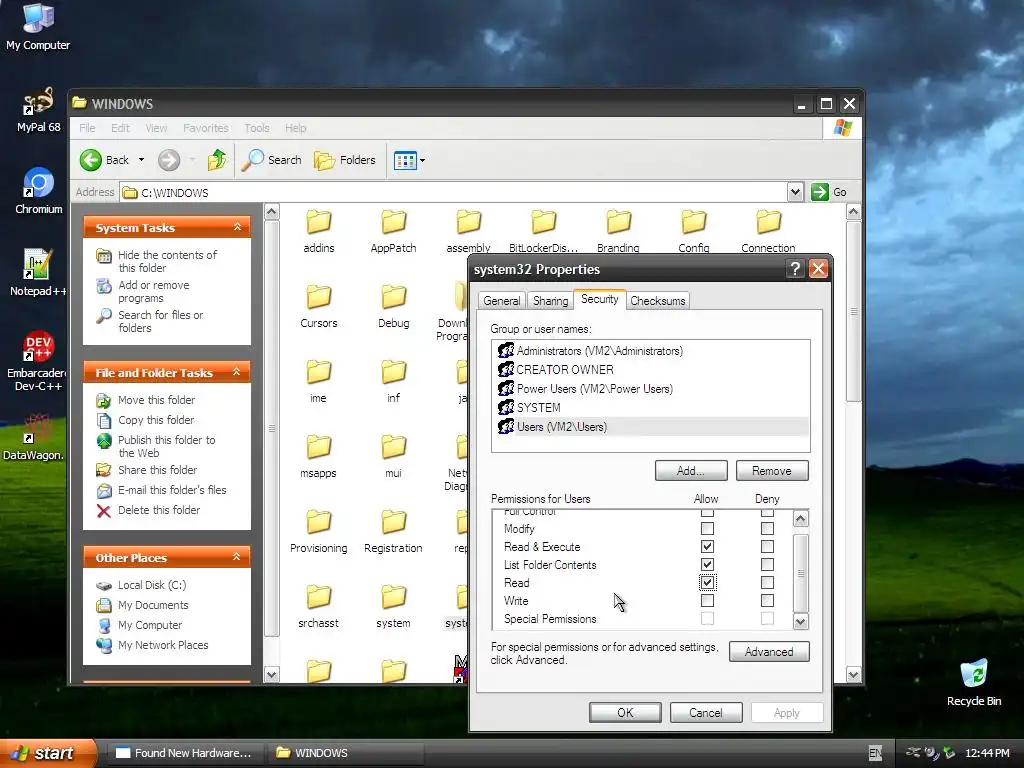Launch MyPal 68 from desktop

tap(38, 109)
